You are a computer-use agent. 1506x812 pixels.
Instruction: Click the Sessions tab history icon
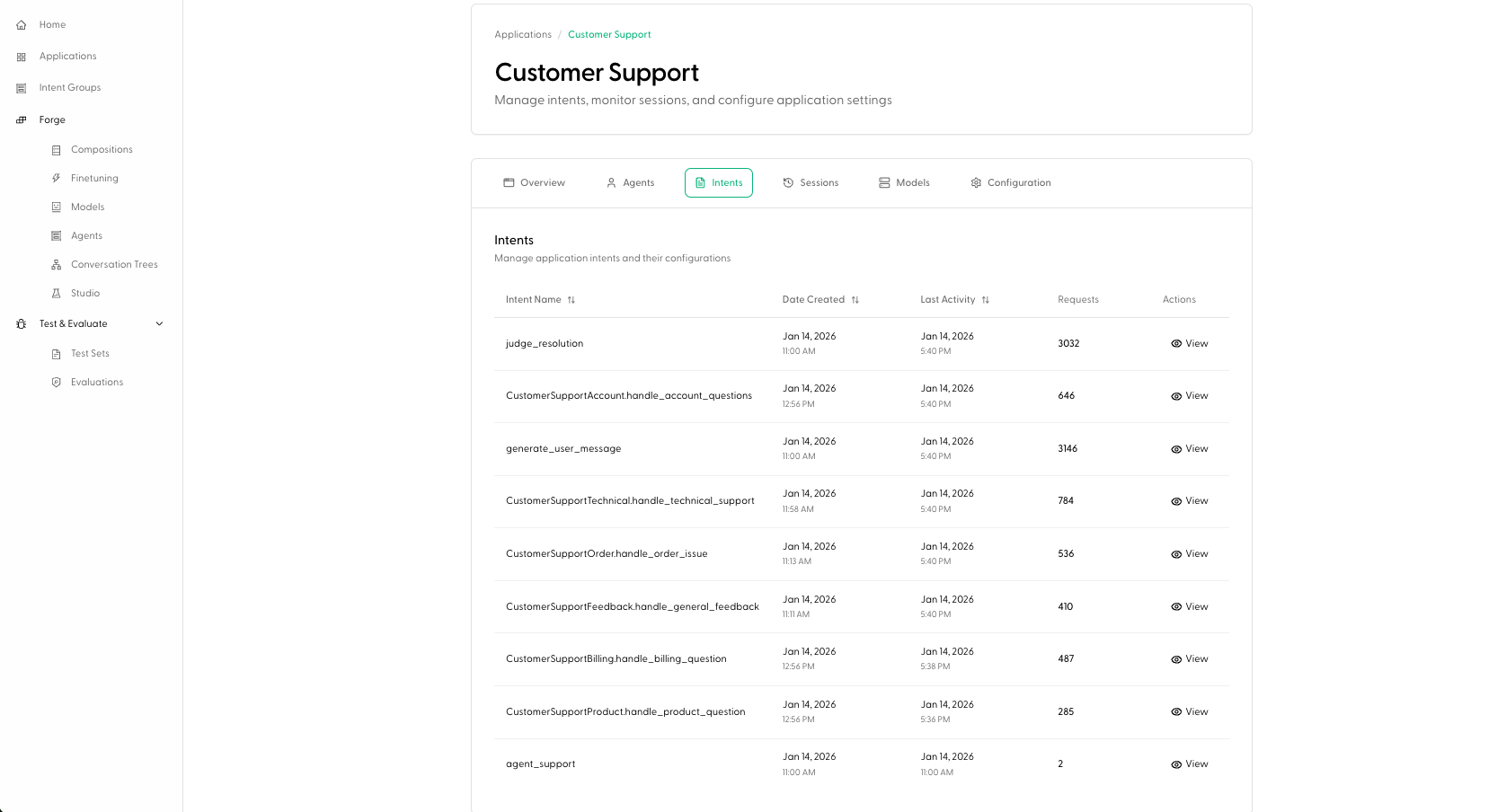coord(788,182)
